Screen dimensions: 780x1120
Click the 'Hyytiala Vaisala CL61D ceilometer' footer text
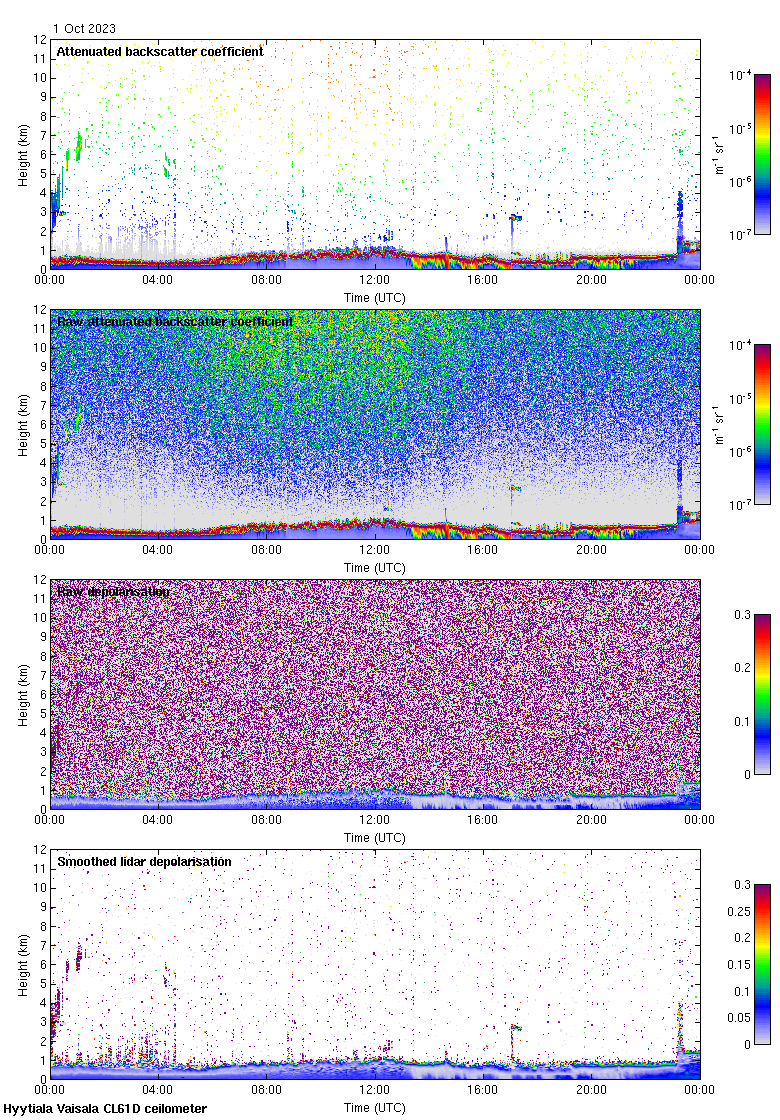pos(105,1109)
